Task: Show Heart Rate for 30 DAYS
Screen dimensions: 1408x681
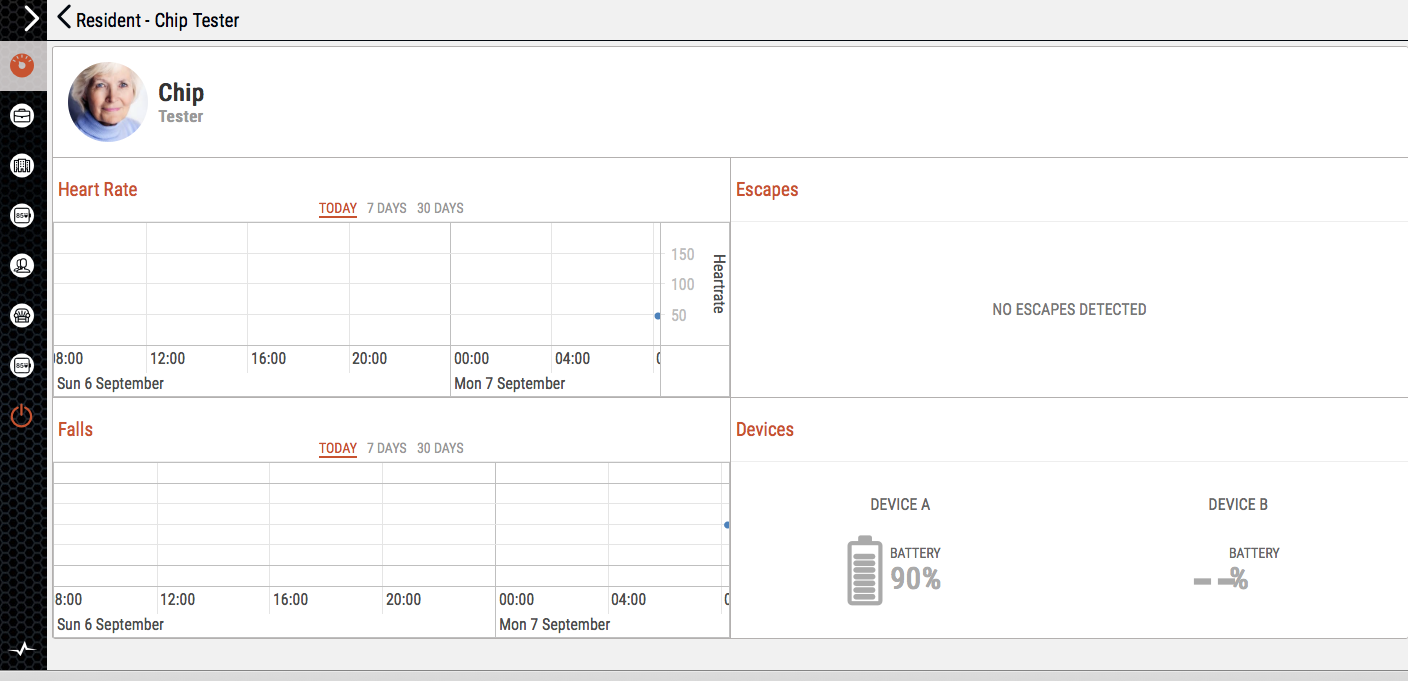Action: click(x=440, y=208)
